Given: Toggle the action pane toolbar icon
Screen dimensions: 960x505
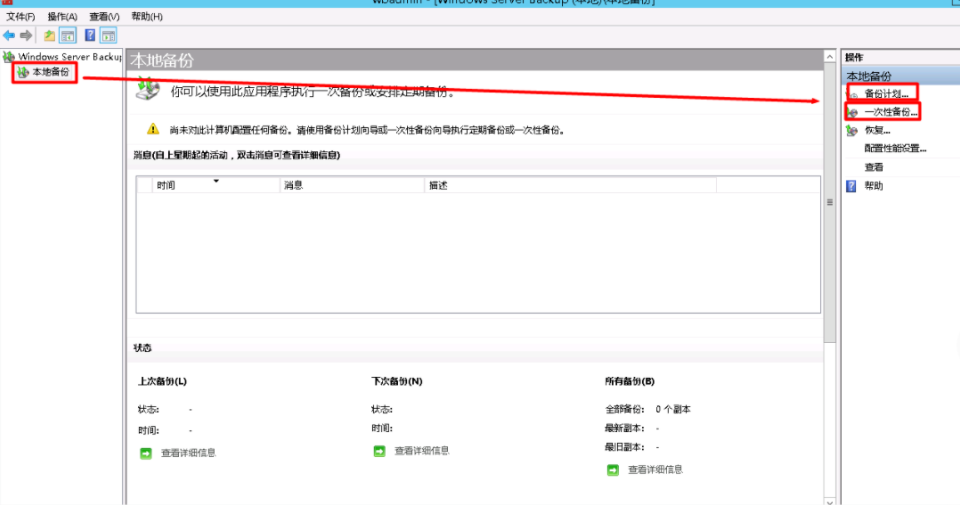Looking at the screenshot, I should point(108,36).
